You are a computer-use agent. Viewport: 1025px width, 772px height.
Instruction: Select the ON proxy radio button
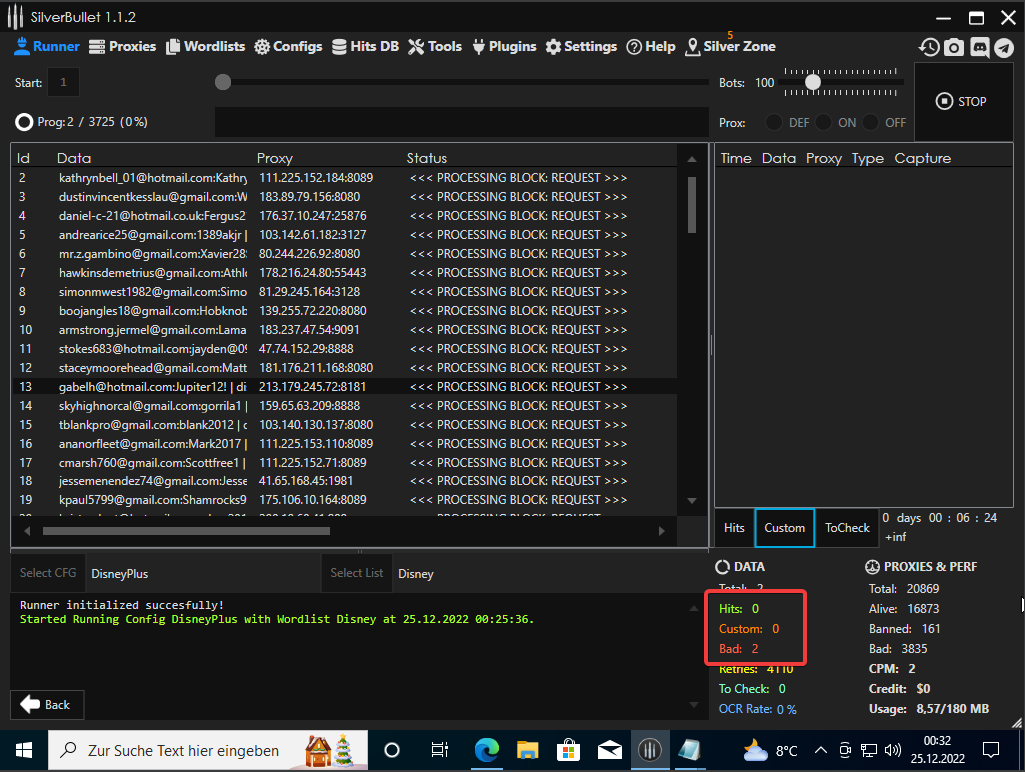point(823,122)
